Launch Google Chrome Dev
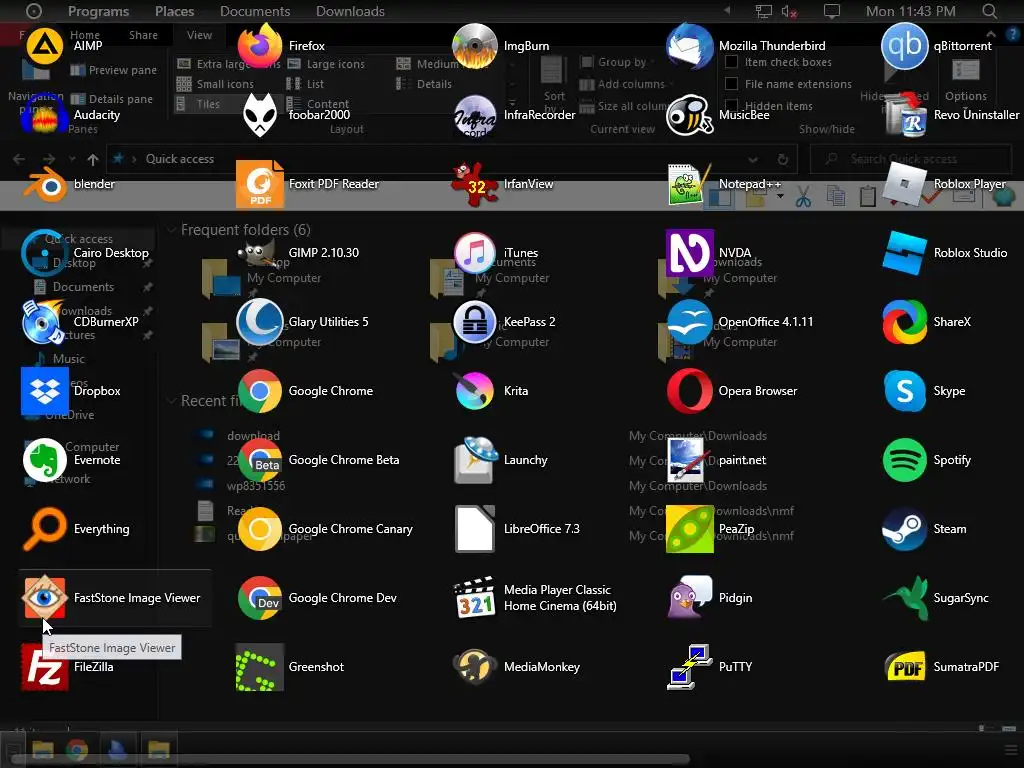 pos(317,598)
